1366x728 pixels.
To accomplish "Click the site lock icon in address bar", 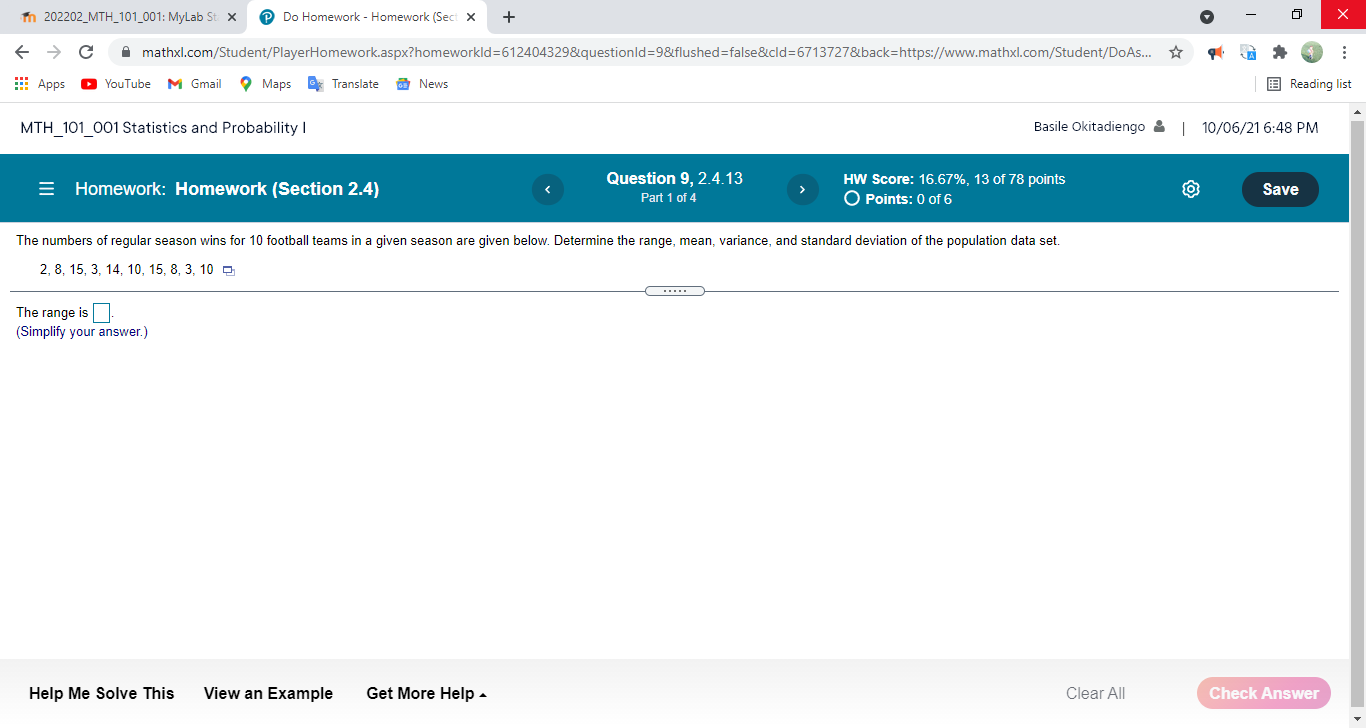I will click(127, 52).
